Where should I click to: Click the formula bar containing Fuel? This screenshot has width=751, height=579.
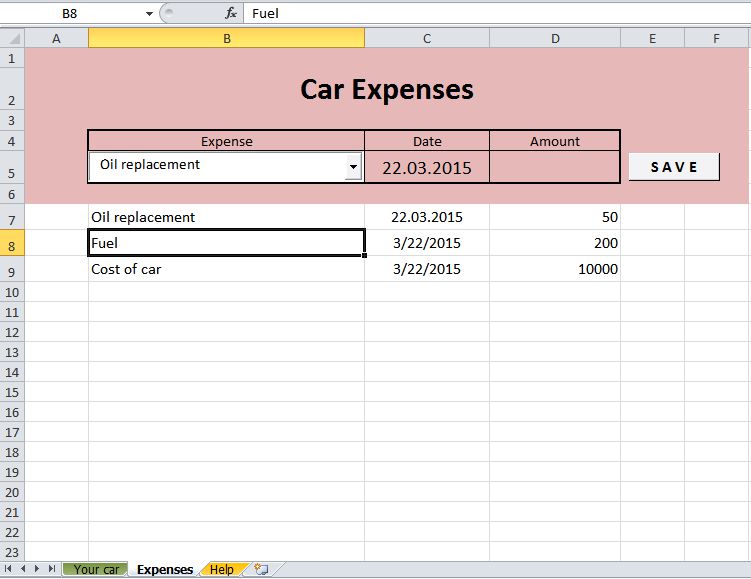click(x=490, y=14)
